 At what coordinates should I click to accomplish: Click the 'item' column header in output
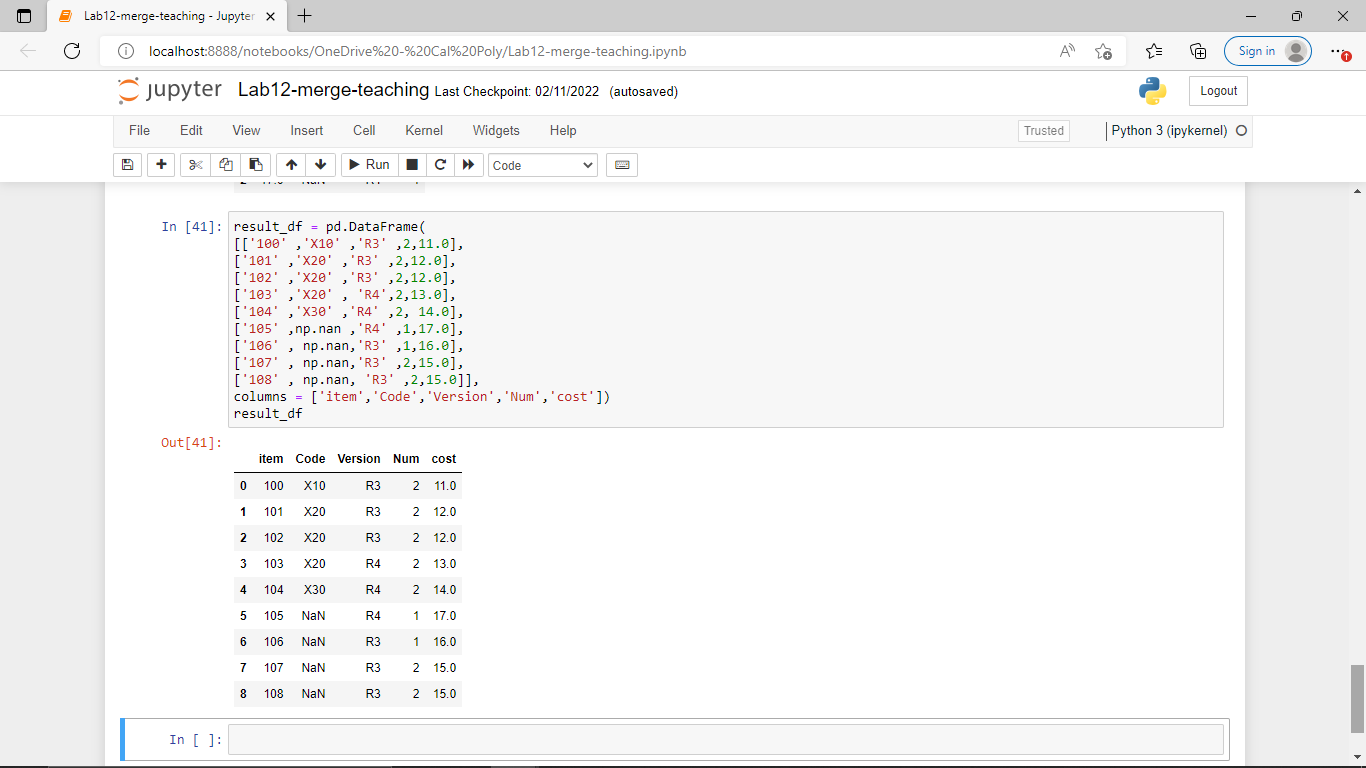point(271,459)
